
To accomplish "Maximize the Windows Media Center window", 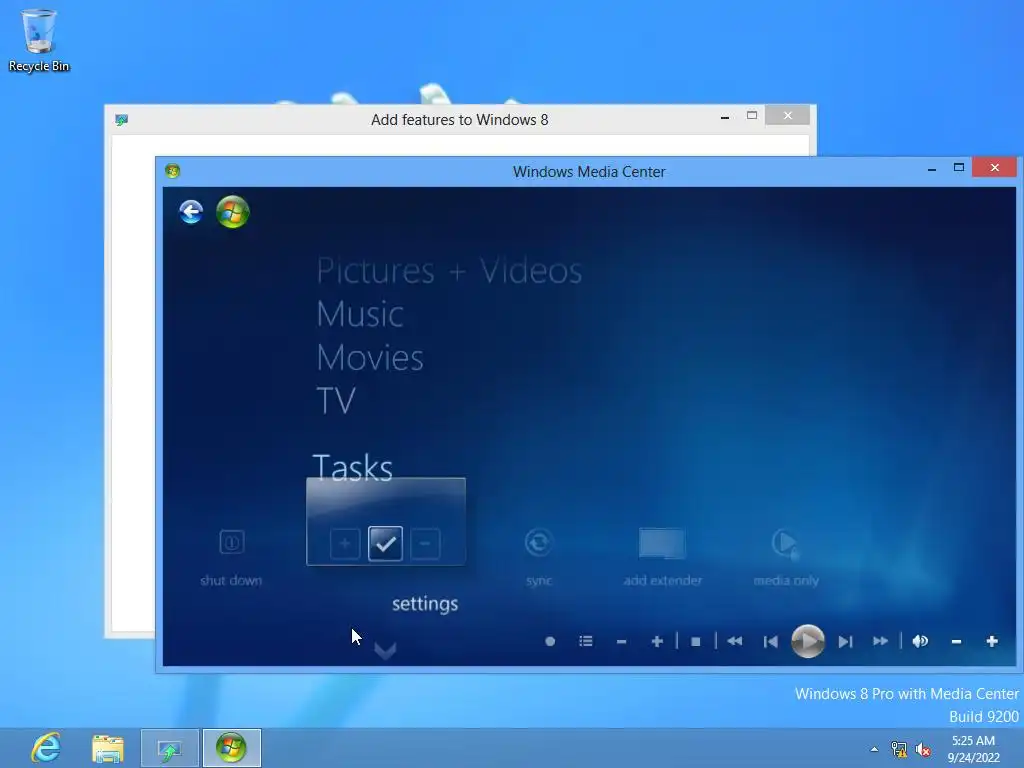I will 959,168.
